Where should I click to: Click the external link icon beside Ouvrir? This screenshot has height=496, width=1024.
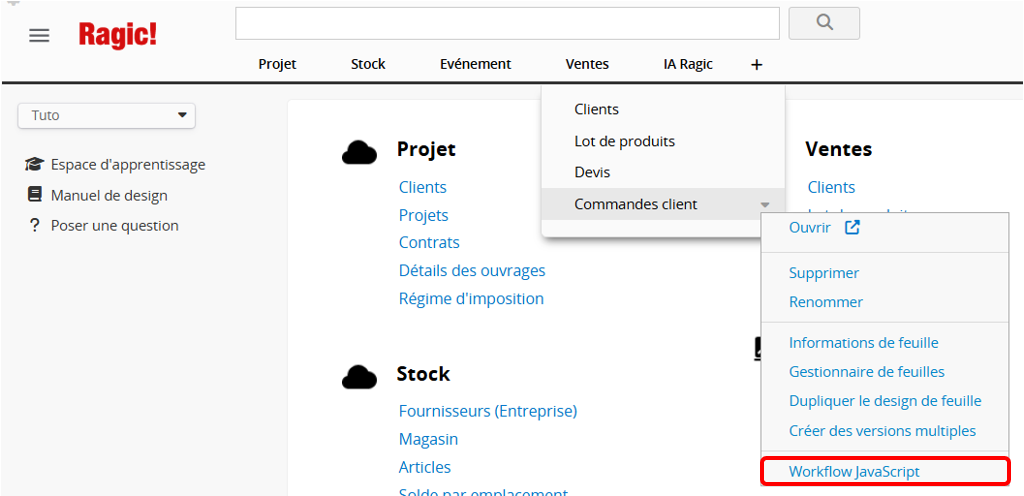point(852,227)
